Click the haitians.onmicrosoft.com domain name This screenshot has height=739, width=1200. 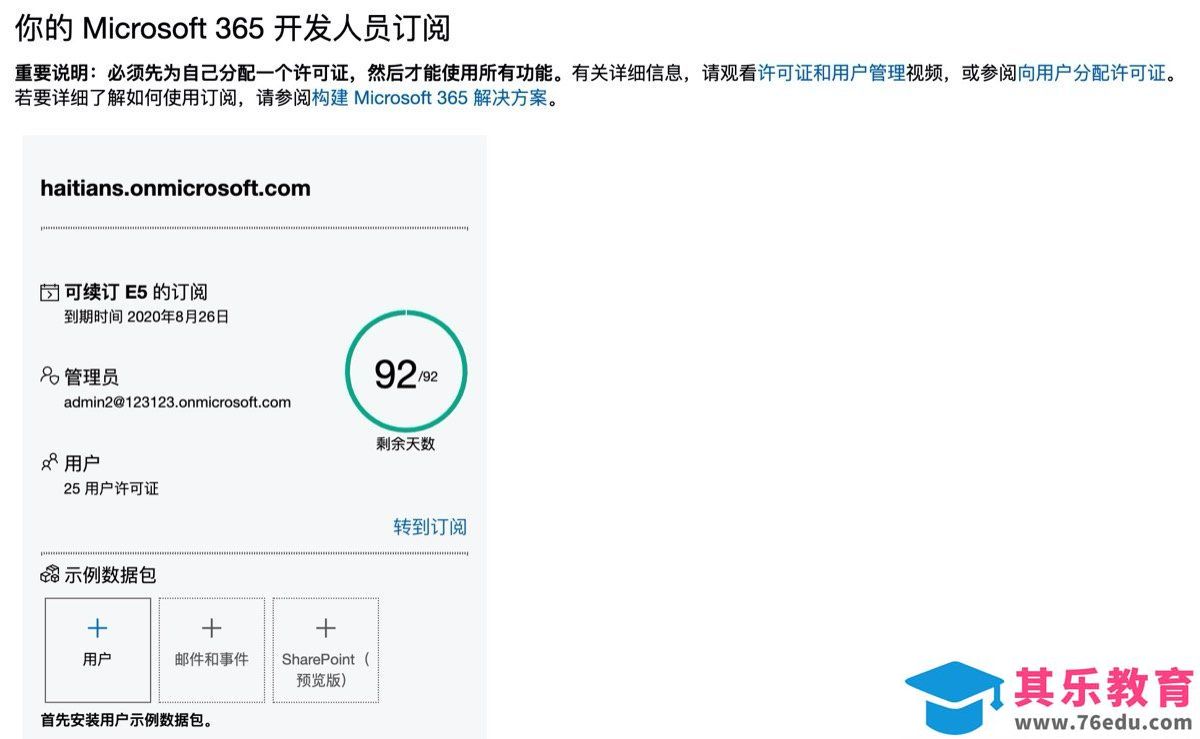pos(175,188)
